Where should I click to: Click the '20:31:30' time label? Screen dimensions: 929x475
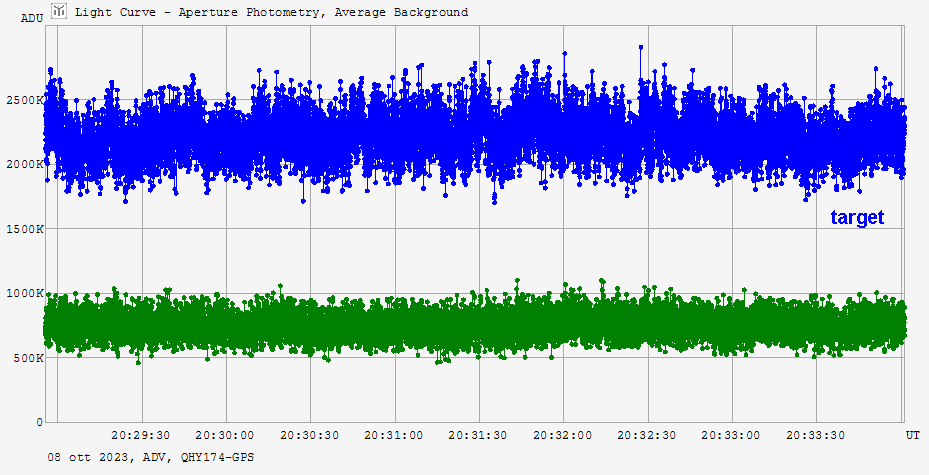478,435
